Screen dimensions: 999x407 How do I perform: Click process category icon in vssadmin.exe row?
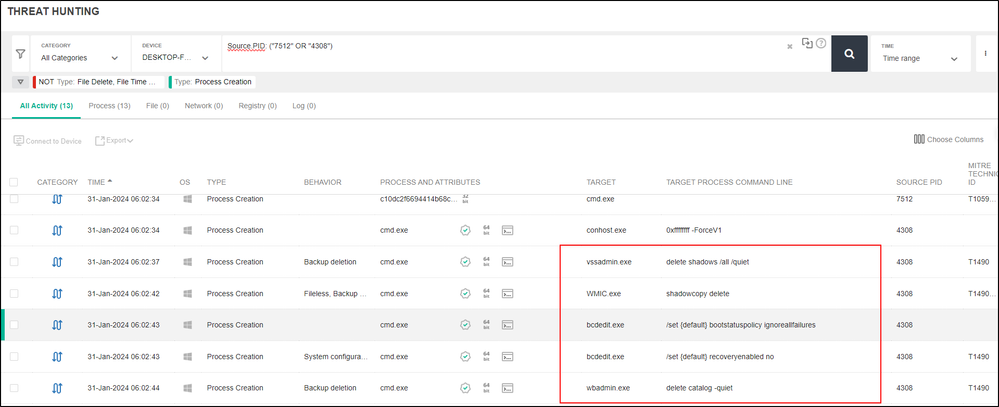point(57,262)
